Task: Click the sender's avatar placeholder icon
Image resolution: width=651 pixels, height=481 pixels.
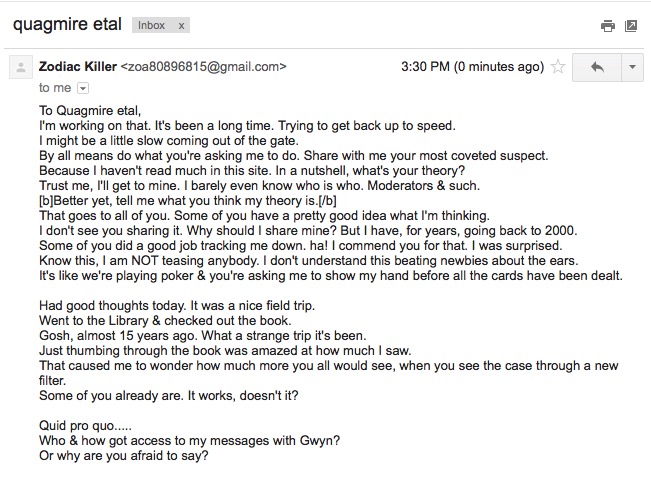Action: tap(21, 67)
